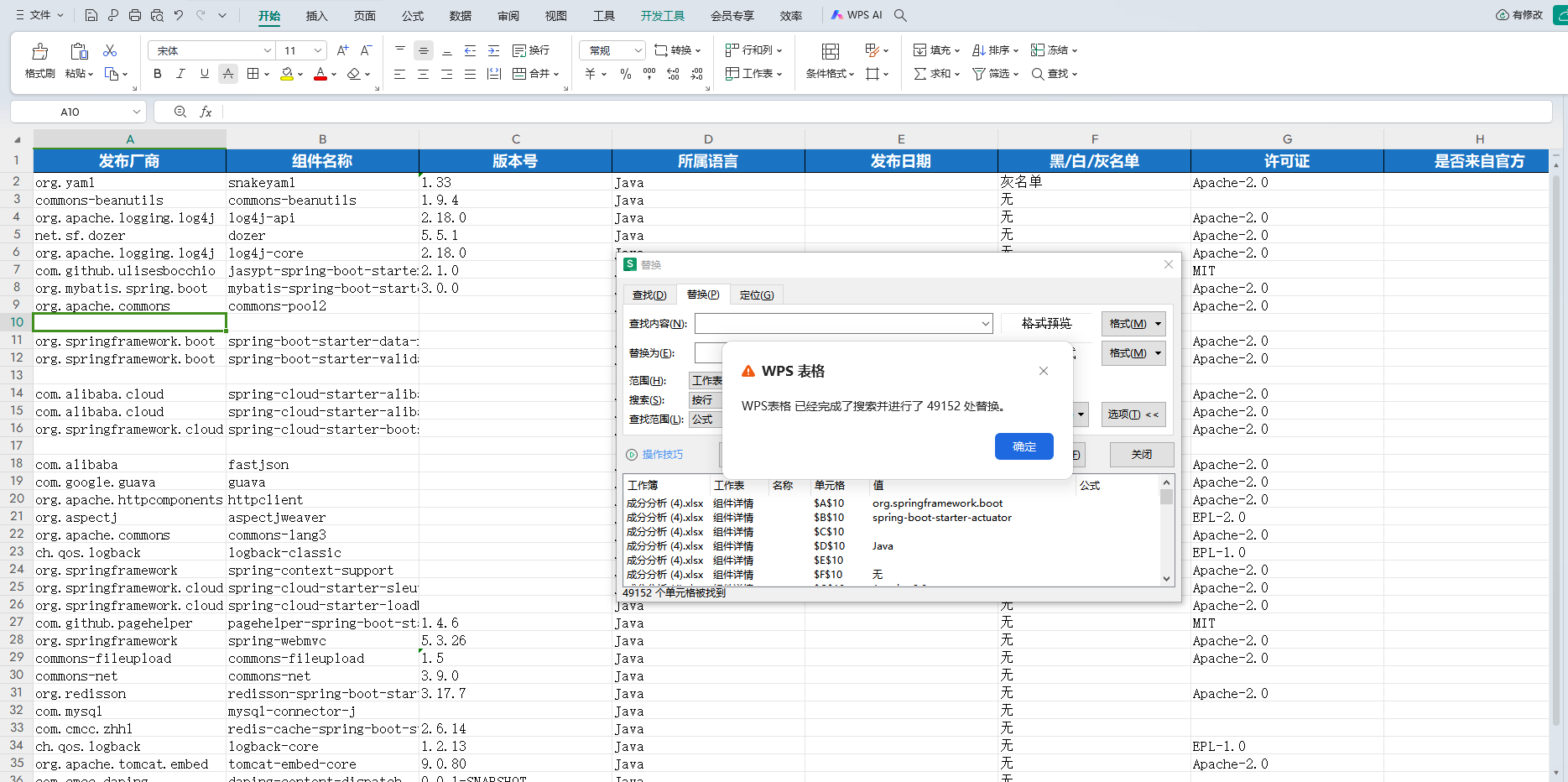Click the Cut scissors icon

click(110, 50)
